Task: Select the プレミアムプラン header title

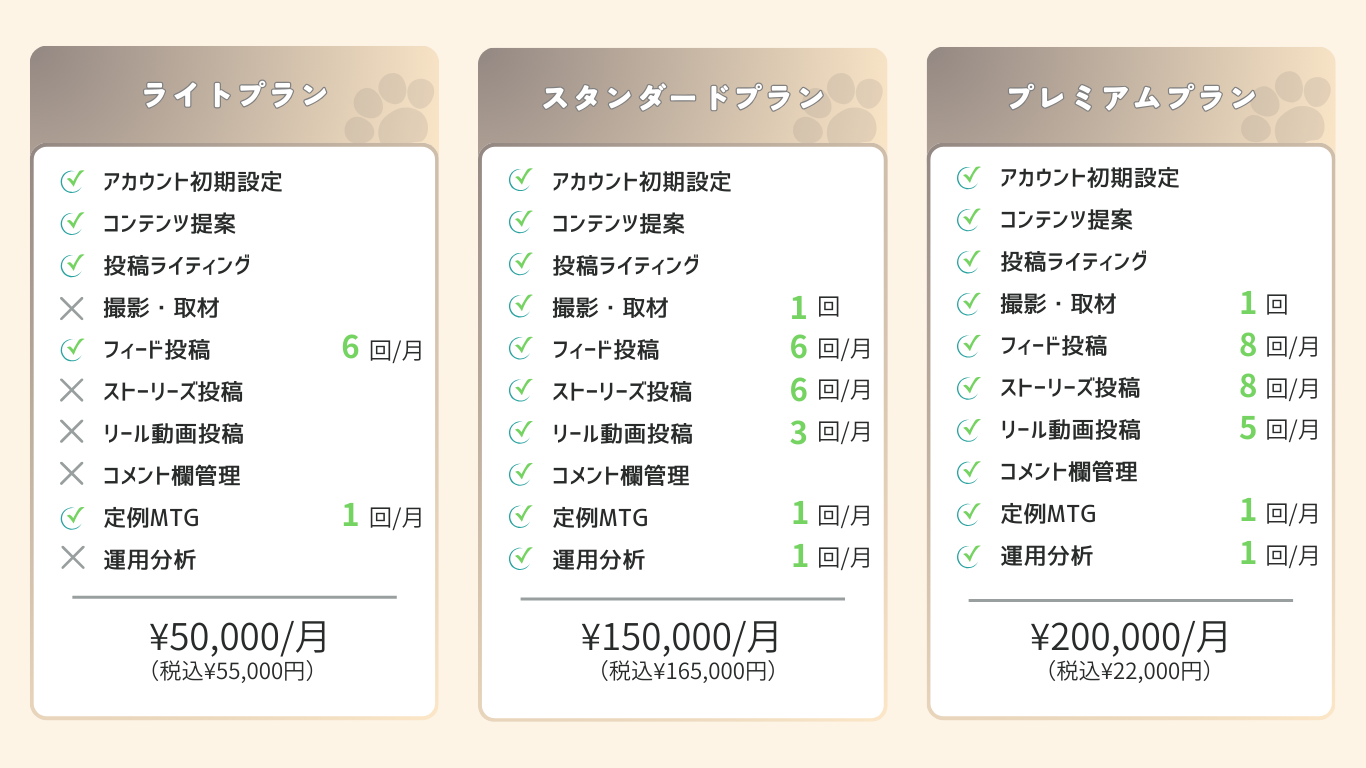Action: [1131, 97]
